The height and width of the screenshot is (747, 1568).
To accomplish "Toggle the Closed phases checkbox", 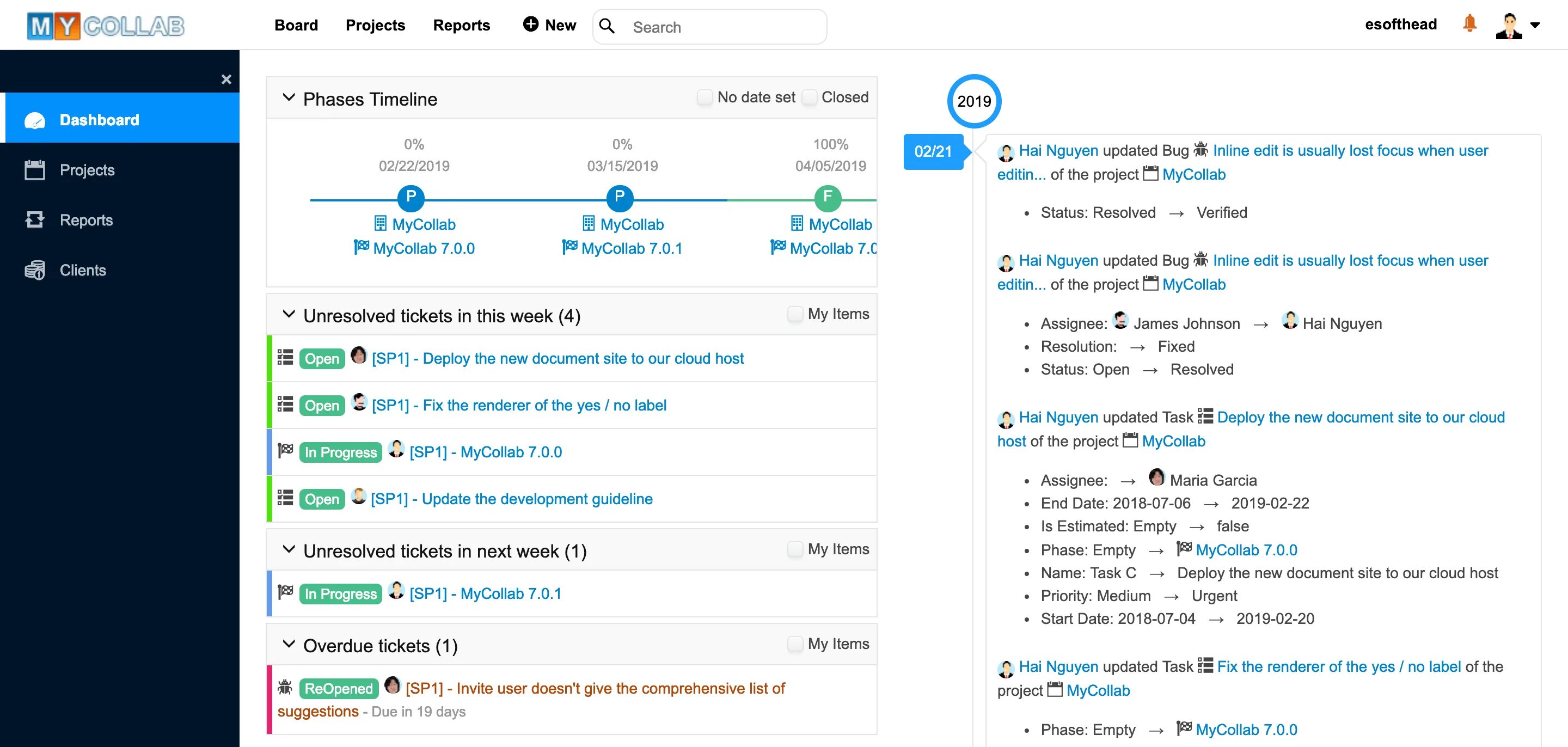I will pyautogui.click(x=809, y=97).
